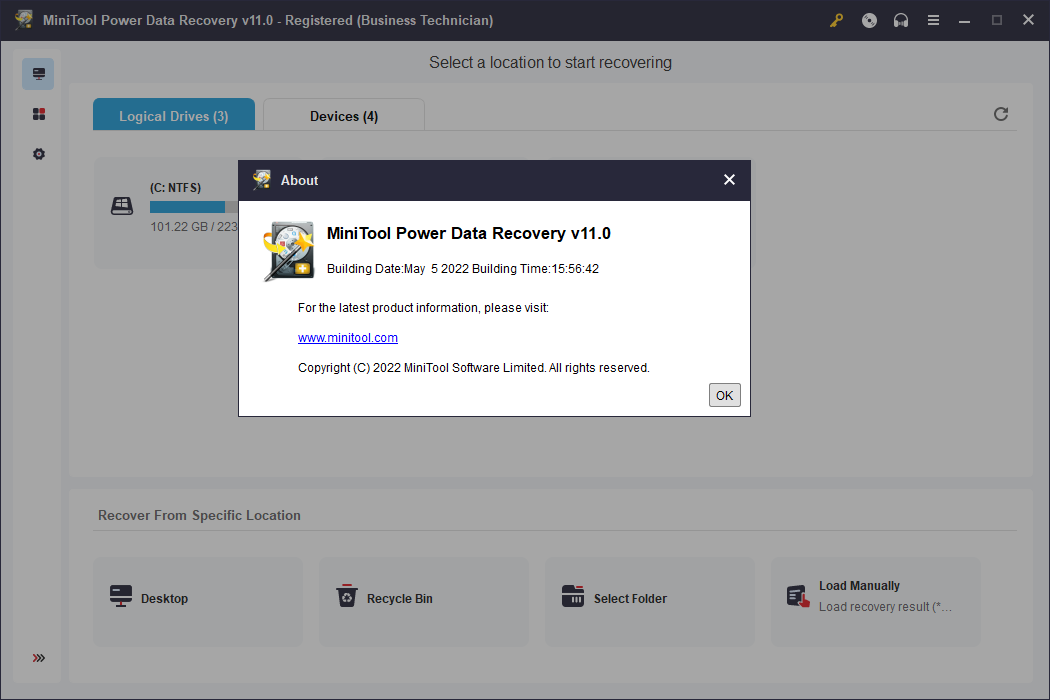This screenshot has width=1050, height=700.
Task: Close the About dialog with X
Action: coord(729,180)
